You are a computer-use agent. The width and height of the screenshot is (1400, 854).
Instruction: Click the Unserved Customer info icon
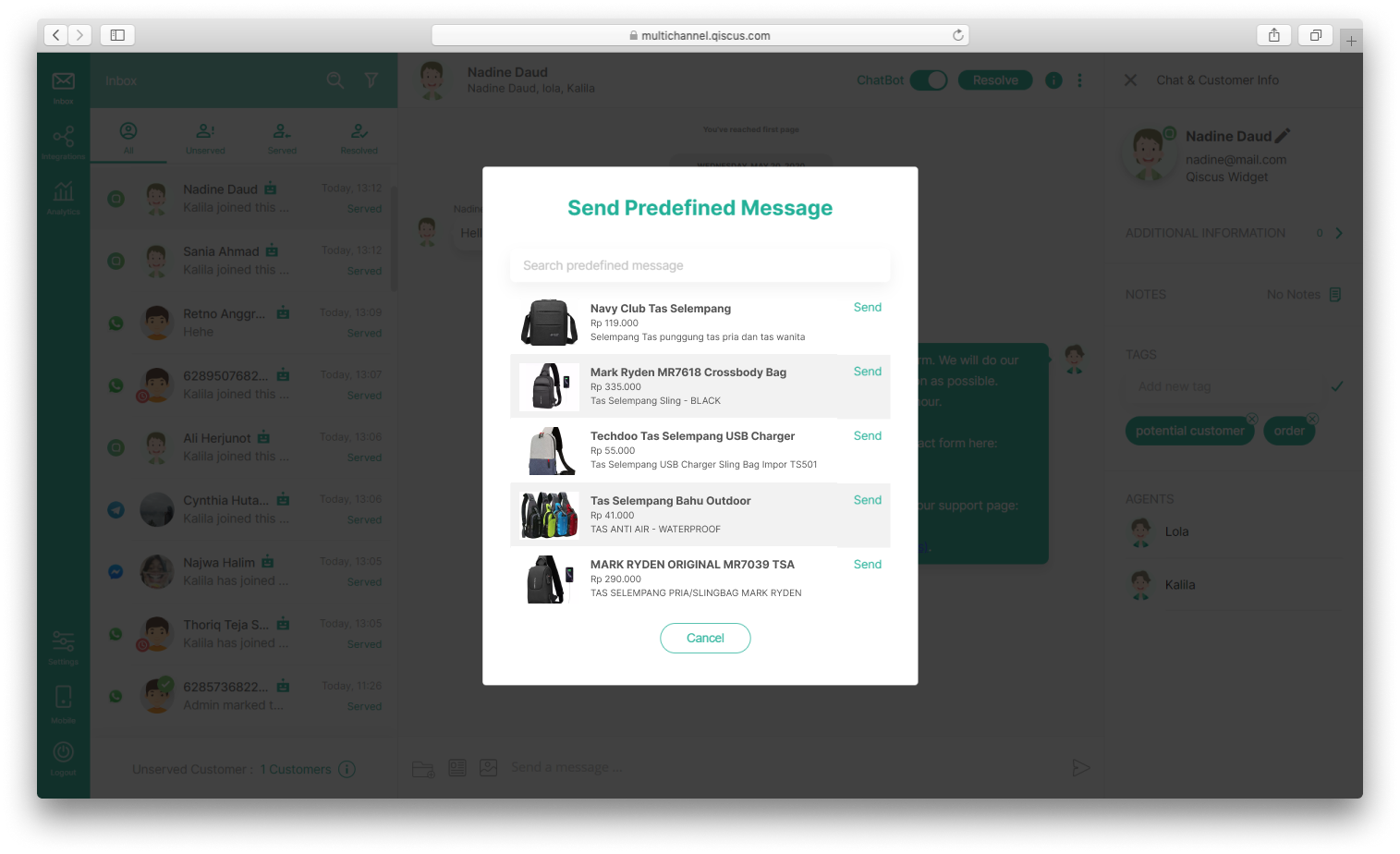(347, 769)
